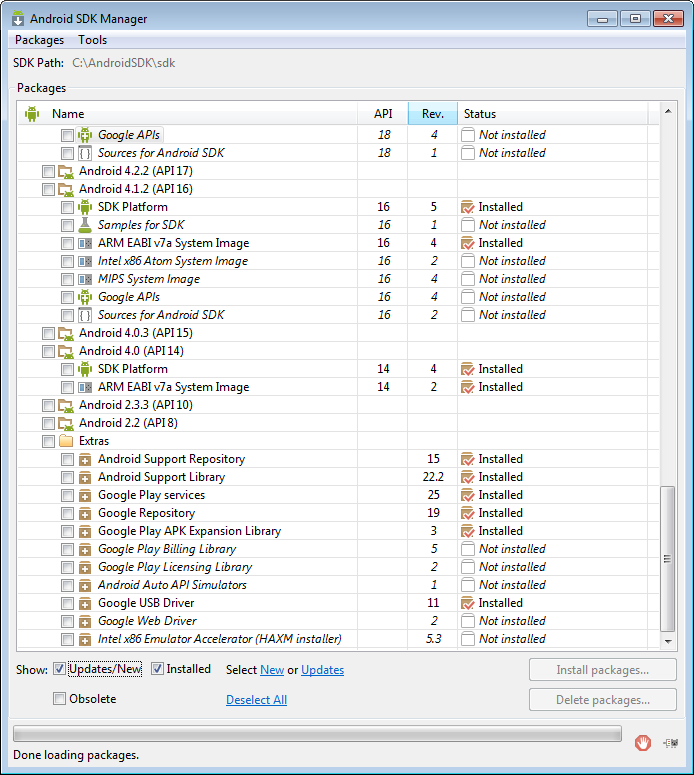Click the Not installed status icon for Google Web Driver
Image resolution: width=694 pixels, height=775 pixels.
(468, 621)
